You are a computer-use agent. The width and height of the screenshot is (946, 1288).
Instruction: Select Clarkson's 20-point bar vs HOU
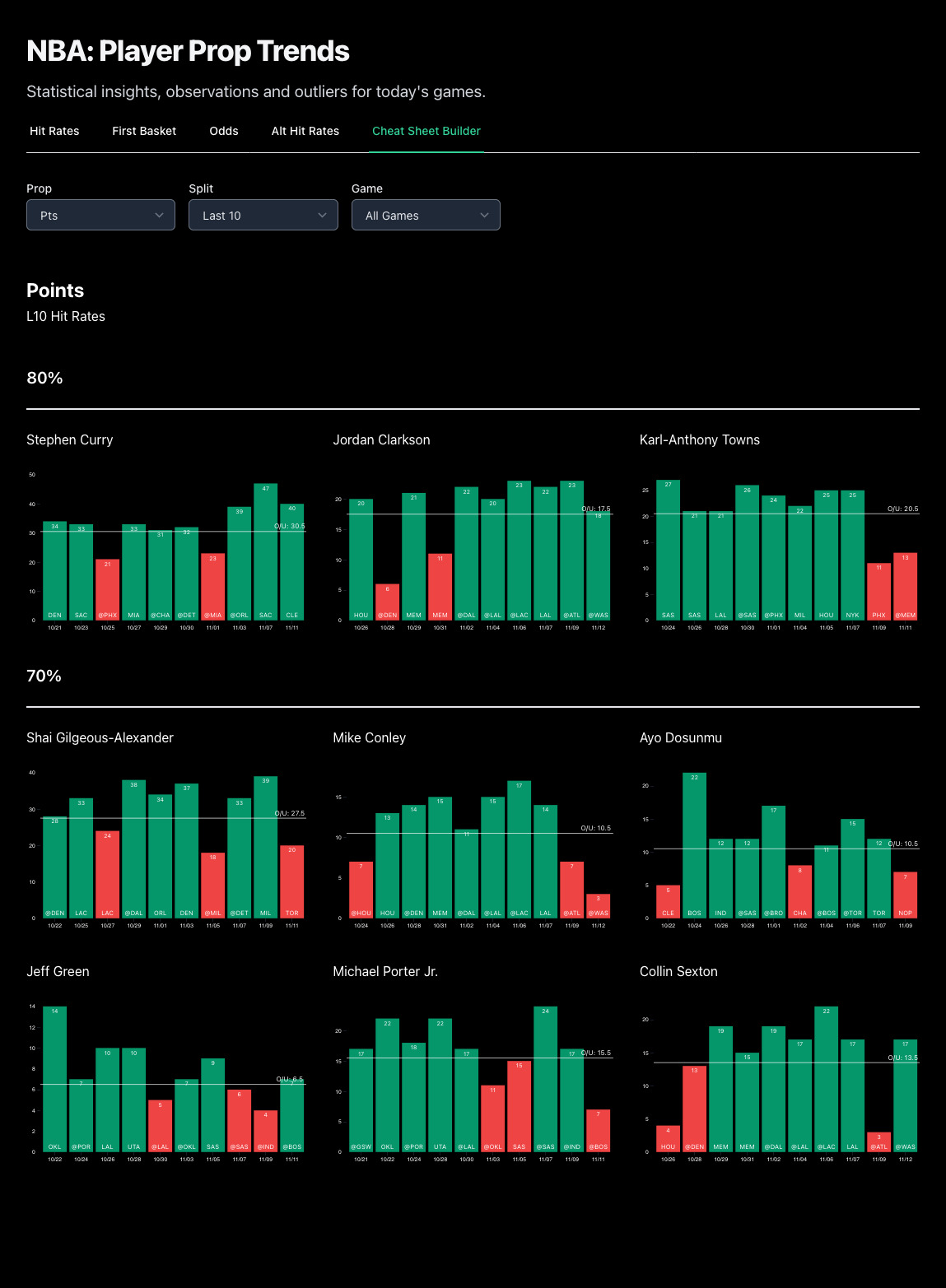tap(361, 560)
